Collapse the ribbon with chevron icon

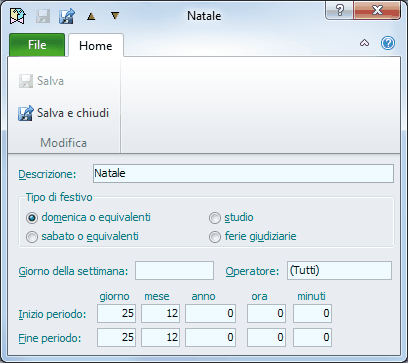pos(364,43)
